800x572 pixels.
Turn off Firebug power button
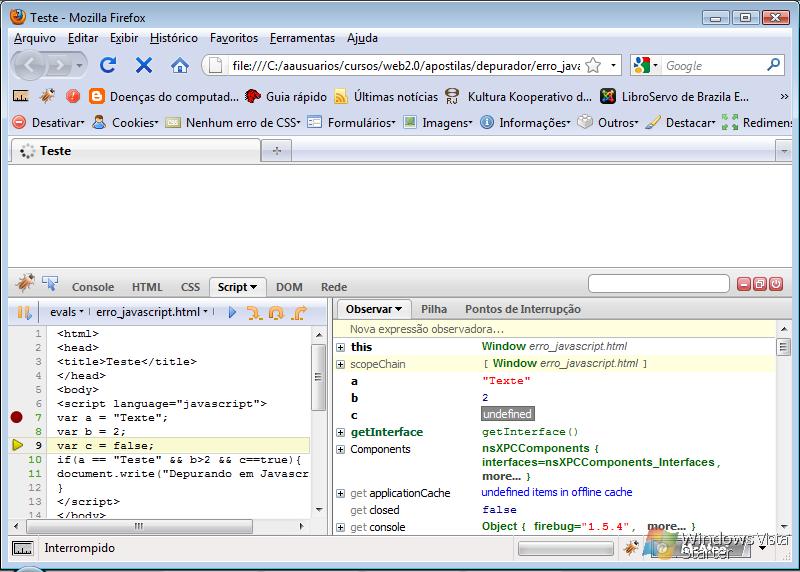click(x=776, y=284)
